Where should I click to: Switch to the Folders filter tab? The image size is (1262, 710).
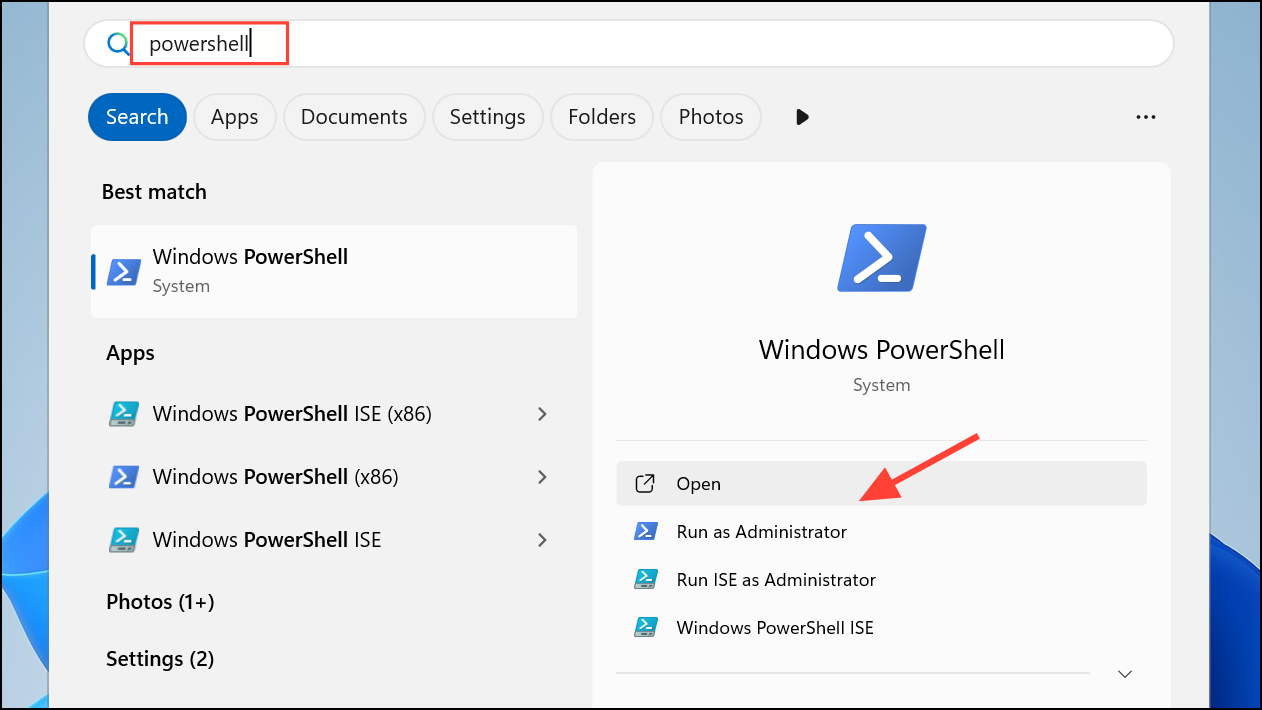[x=602, y=117]
